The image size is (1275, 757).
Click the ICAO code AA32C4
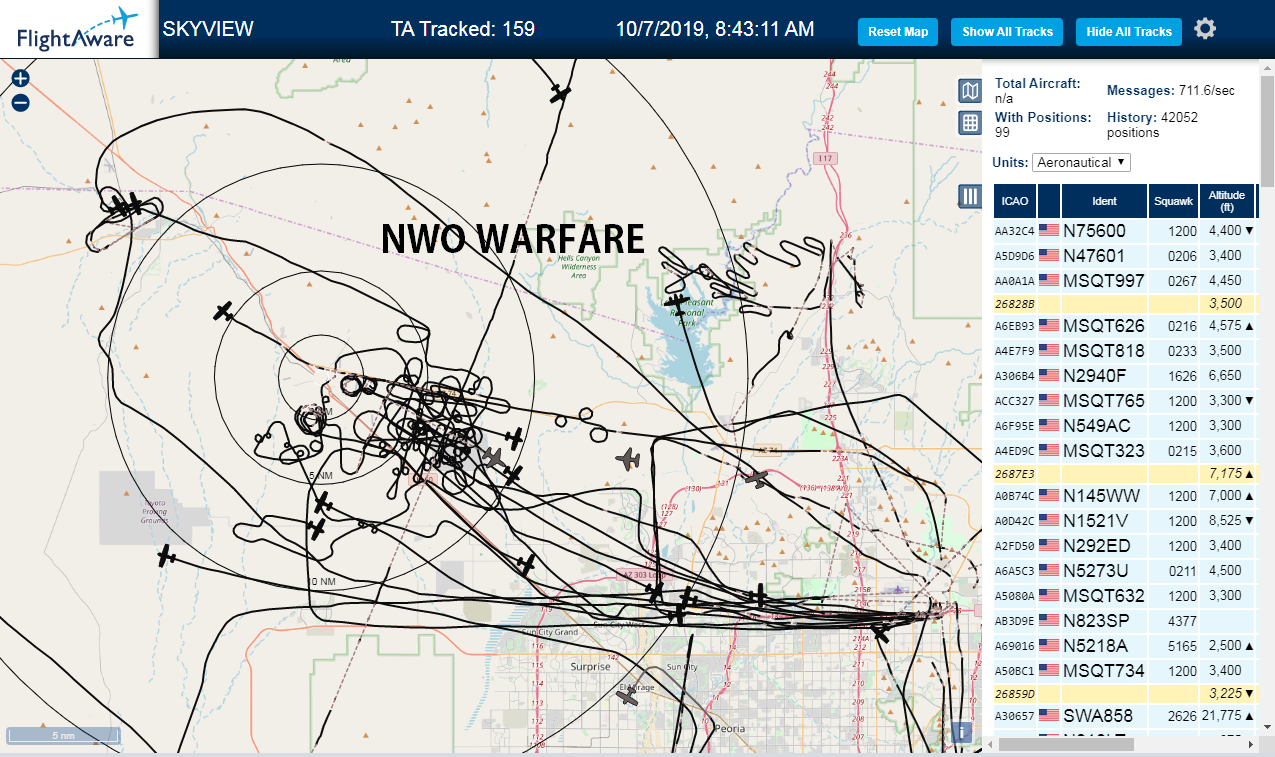coord(1015,231)
